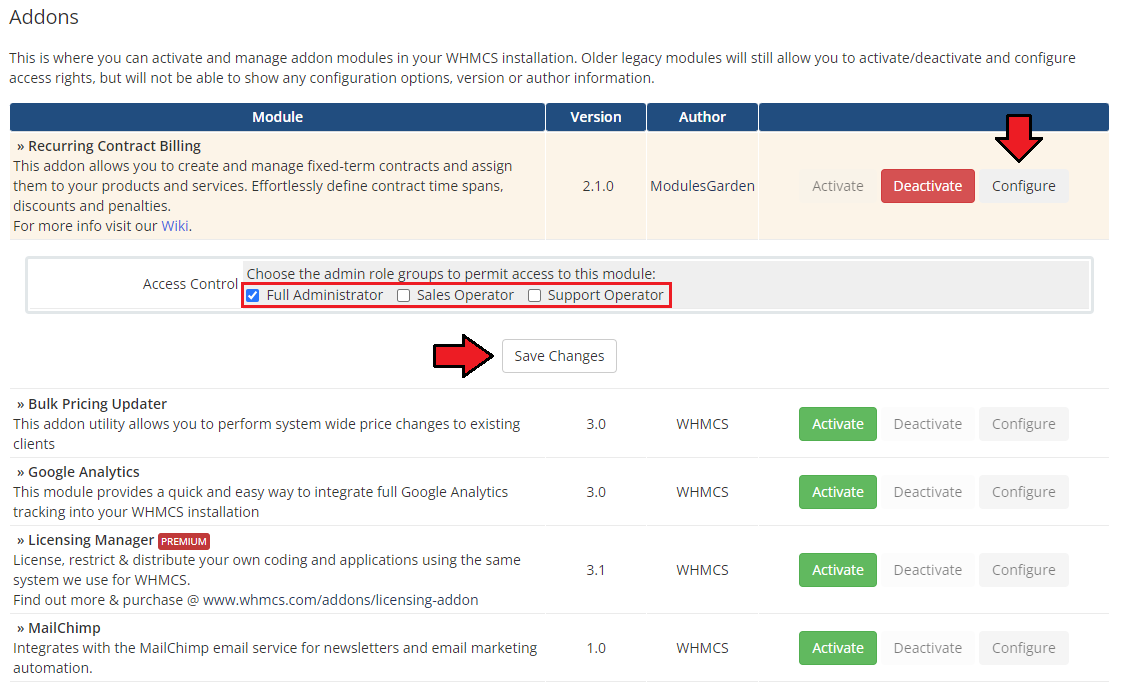The height and width of the screenshot is (689, 1121).
Task: Select the Google Analytics title
Action: [x=84, y=472]
